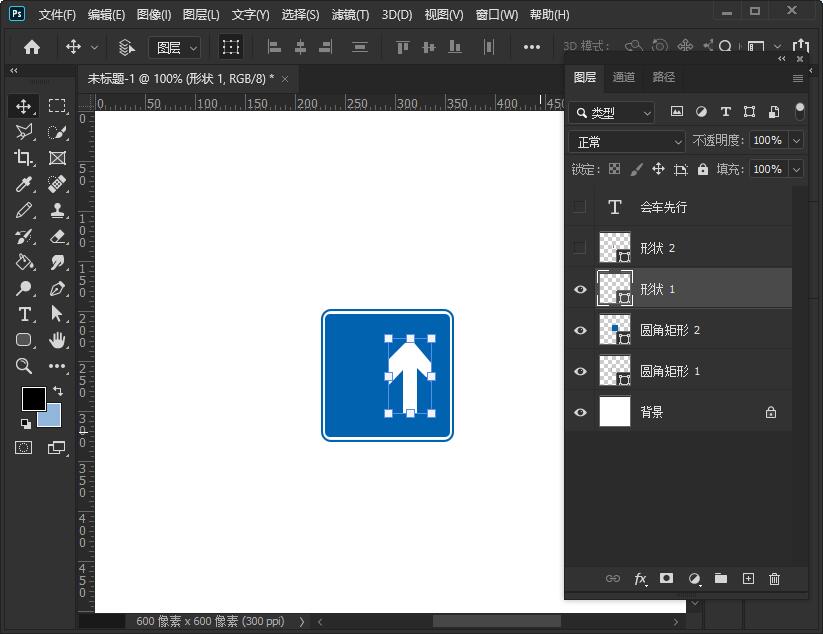Expand the 不透明度 opacity slider arrow
Screen dimensions: 823x634
(x=796, y=140)
